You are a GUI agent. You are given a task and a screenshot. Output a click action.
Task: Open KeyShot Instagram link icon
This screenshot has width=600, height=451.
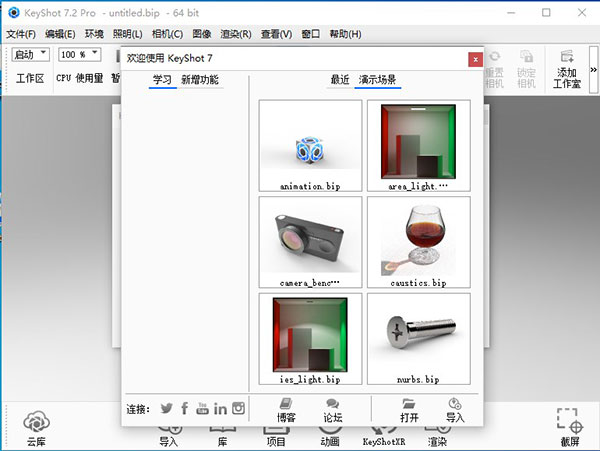click(238, 408)
